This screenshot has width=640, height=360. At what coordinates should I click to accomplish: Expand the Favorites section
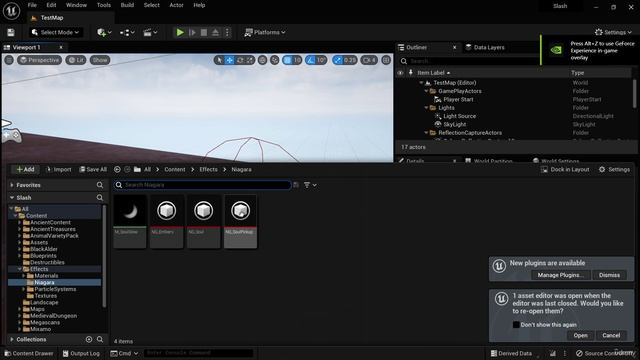coord(12,185)
